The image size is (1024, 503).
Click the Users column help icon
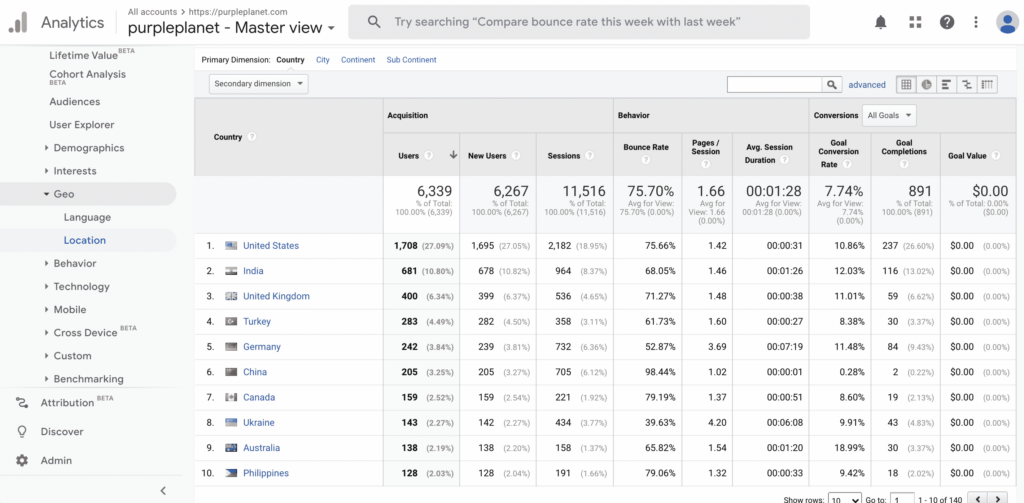coord(428,156)
